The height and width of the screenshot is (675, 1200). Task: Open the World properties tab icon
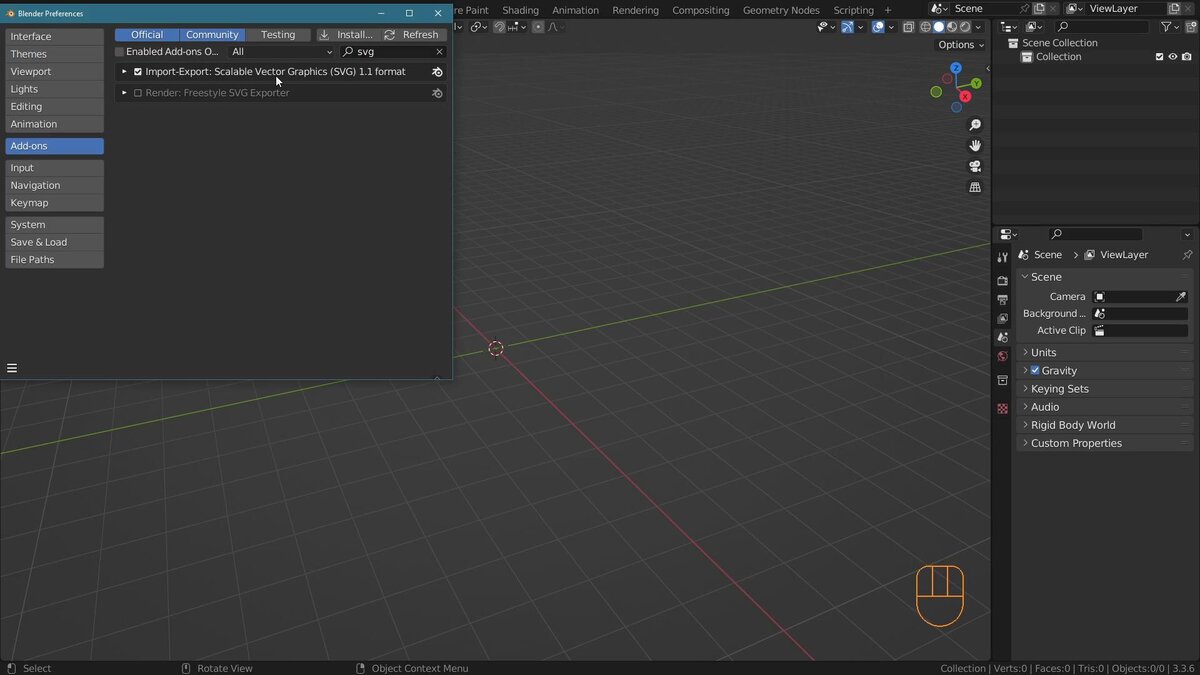coord(1003,357)
